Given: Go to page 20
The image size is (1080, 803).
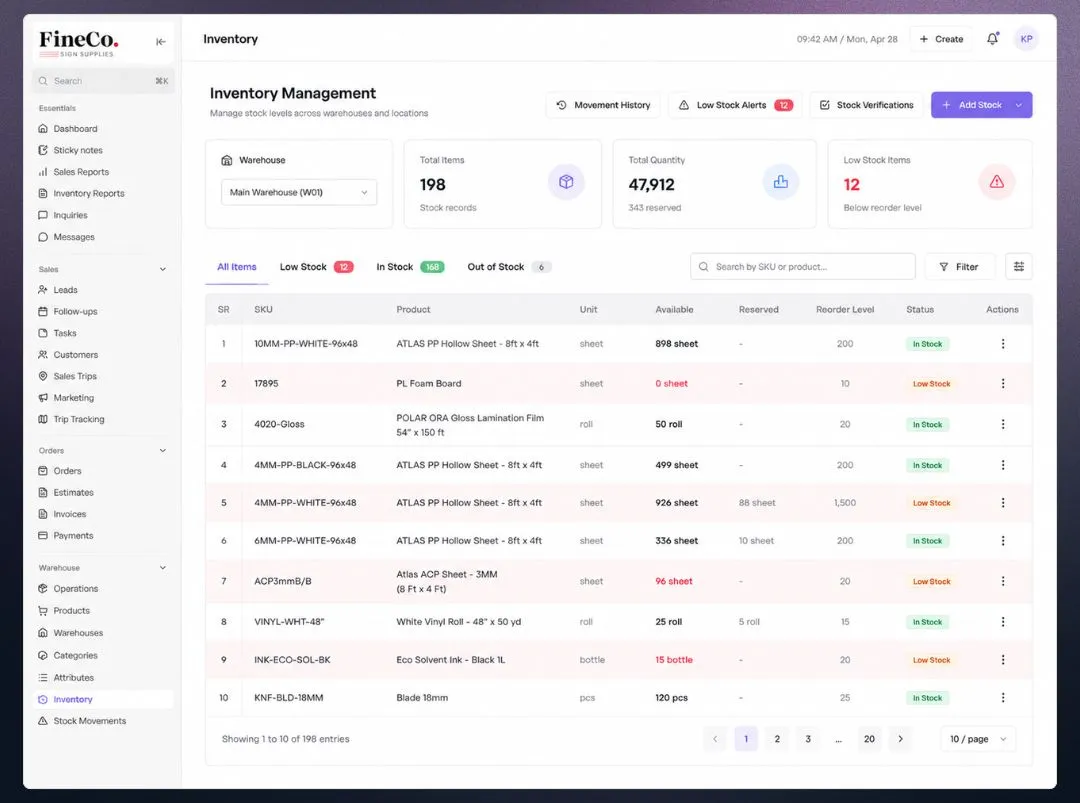Looking at the screenshot, I should [869, 739].
